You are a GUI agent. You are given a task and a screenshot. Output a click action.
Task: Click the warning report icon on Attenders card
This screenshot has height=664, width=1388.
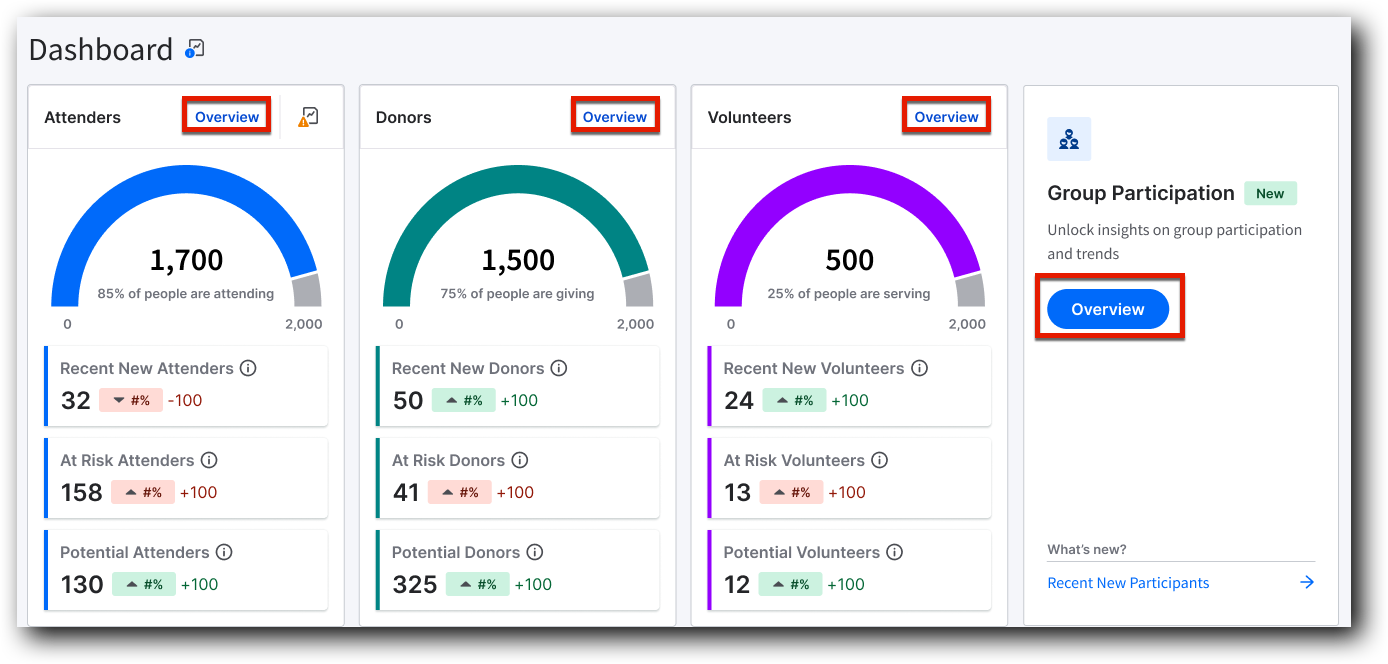click(x=309, y=115)
